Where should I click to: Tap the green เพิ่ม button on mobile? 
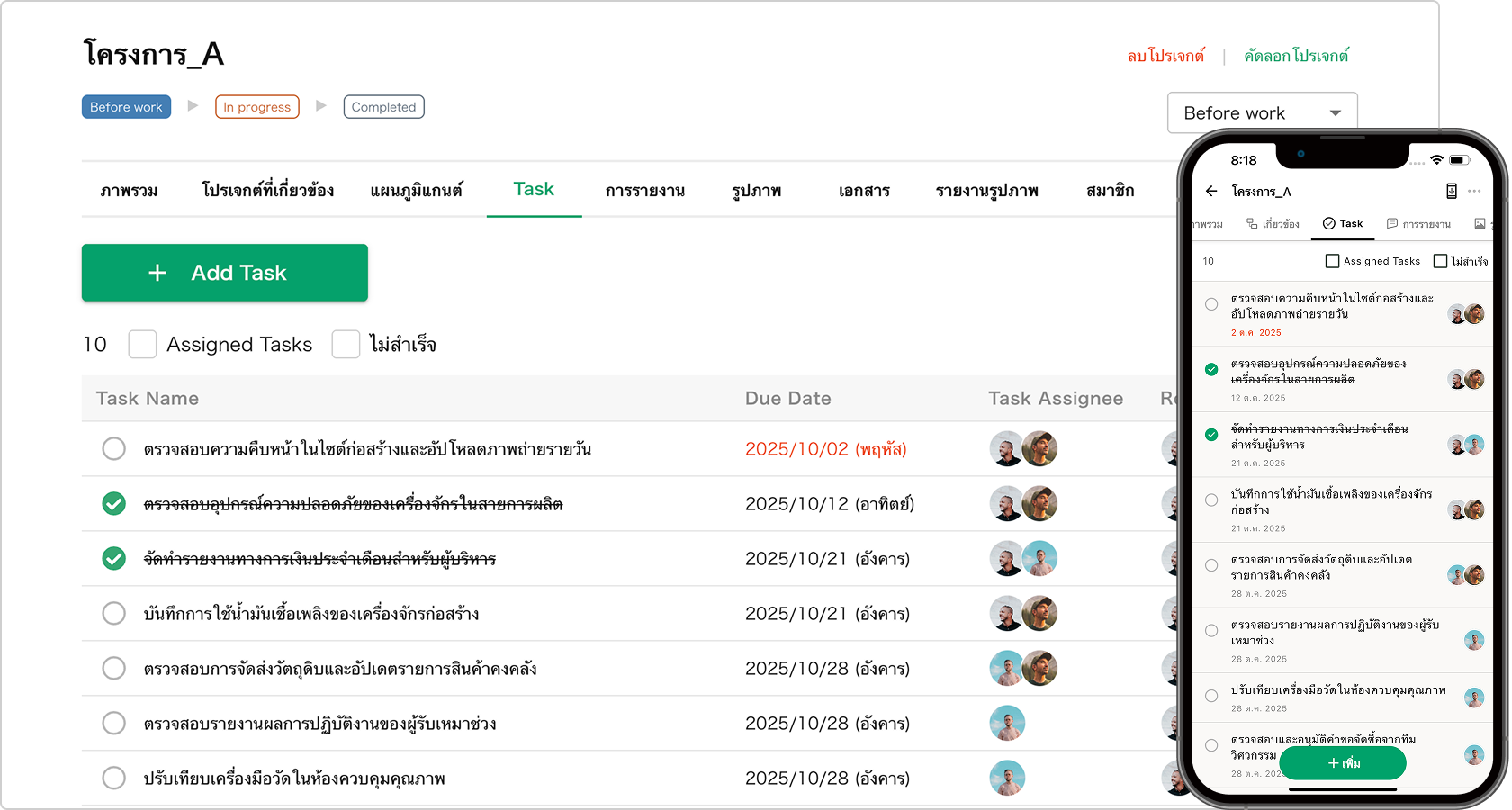(1342, 763)
